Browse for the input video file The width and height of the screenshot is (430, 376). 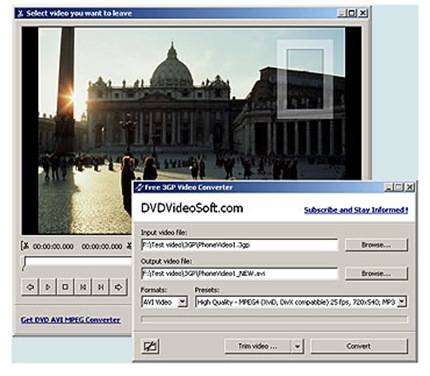[376, 245]
